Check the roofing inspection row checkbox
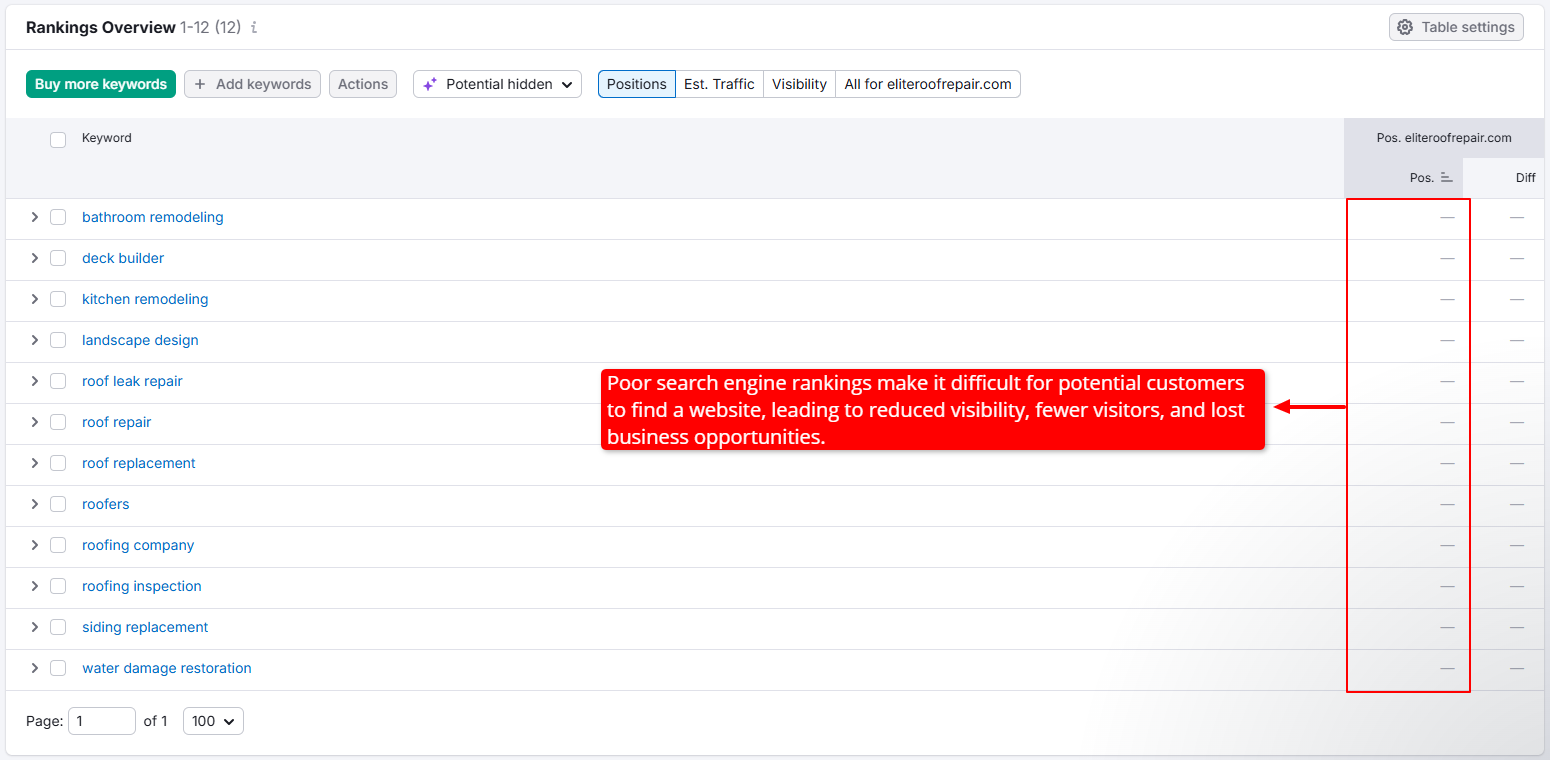This screenshot has height=760, width=1550. [x=58, y=586]
